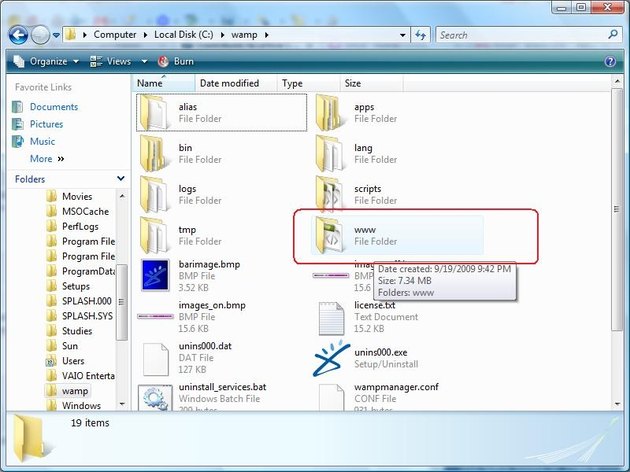Image resolution: width=630 pixels, height=472 pixels.
Task: Sort by the Type column header
Action: point(309,84)
